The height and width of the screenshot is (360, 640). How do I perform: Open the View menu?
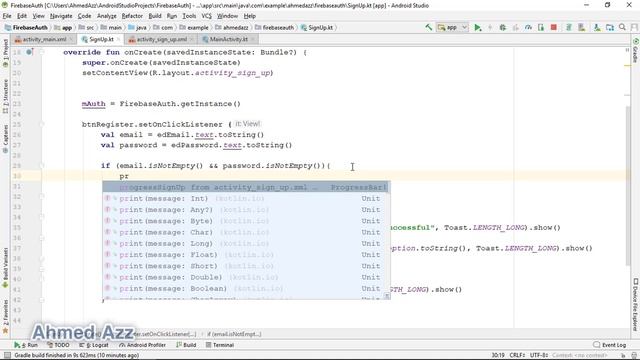[x=38, y=16]
